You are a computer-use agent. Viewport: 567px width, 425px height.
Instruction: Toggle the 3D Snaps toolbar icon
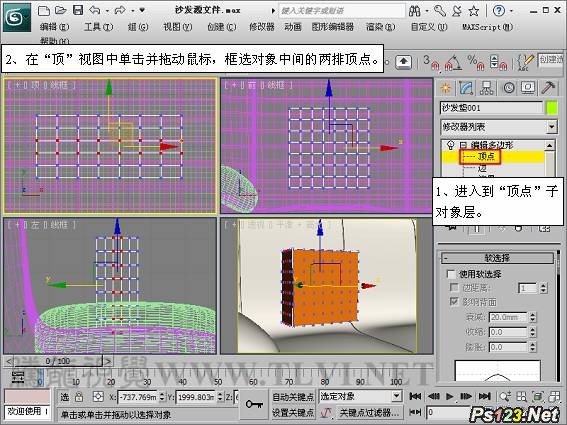[x=431, y=62]
